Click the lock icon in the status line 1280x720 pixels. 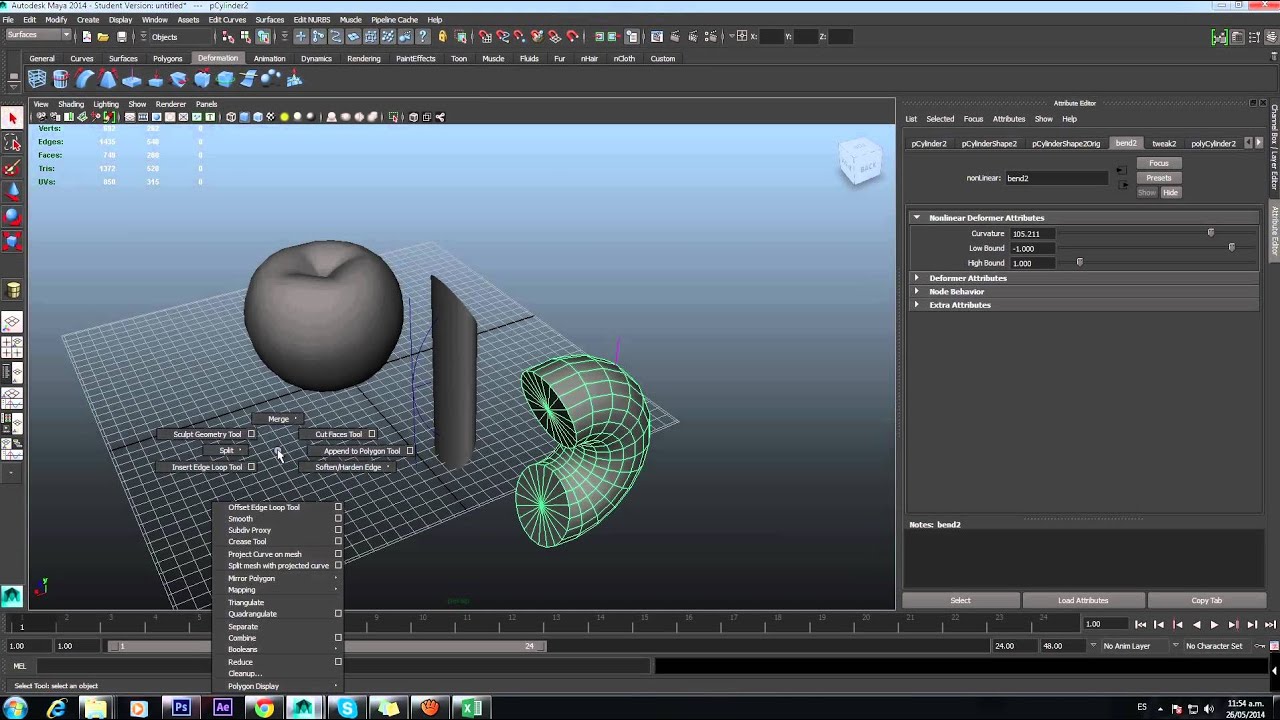(442, 37)
